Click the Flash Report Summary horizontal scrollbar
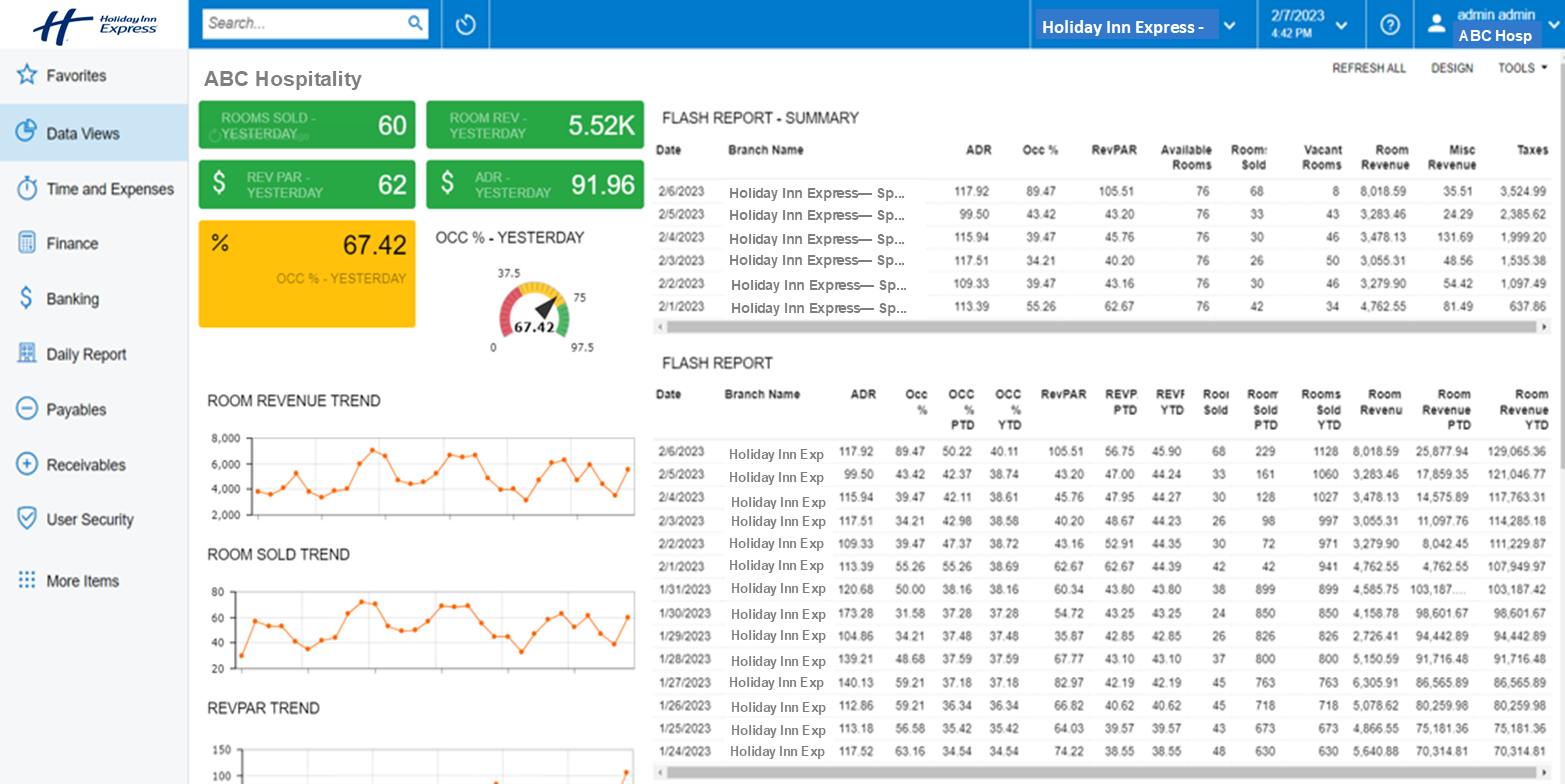Screen dimensions: 1565x784 point(1100,327)
